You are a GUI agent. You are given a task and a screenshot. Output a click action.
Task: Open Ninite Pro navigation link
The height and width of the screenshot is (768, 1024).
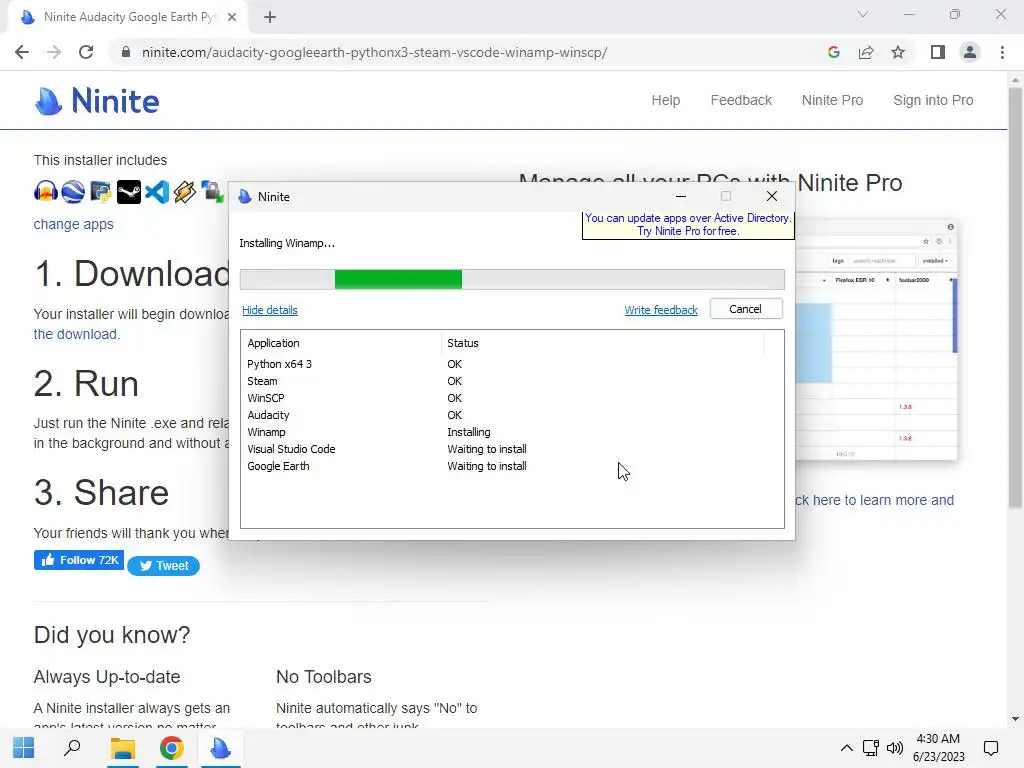pyautogui.click(x=833, y=101)
